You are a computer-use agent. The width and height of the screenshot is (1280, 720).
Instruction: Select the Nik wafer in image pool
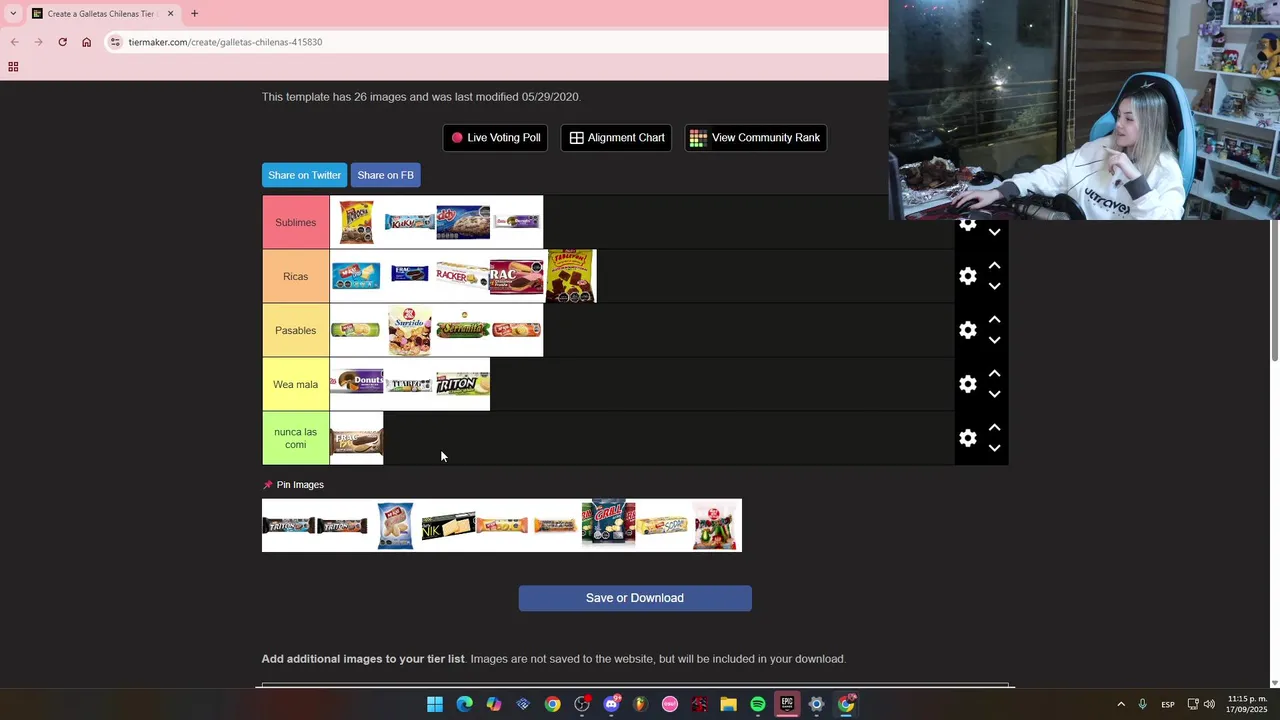point(448,526)
